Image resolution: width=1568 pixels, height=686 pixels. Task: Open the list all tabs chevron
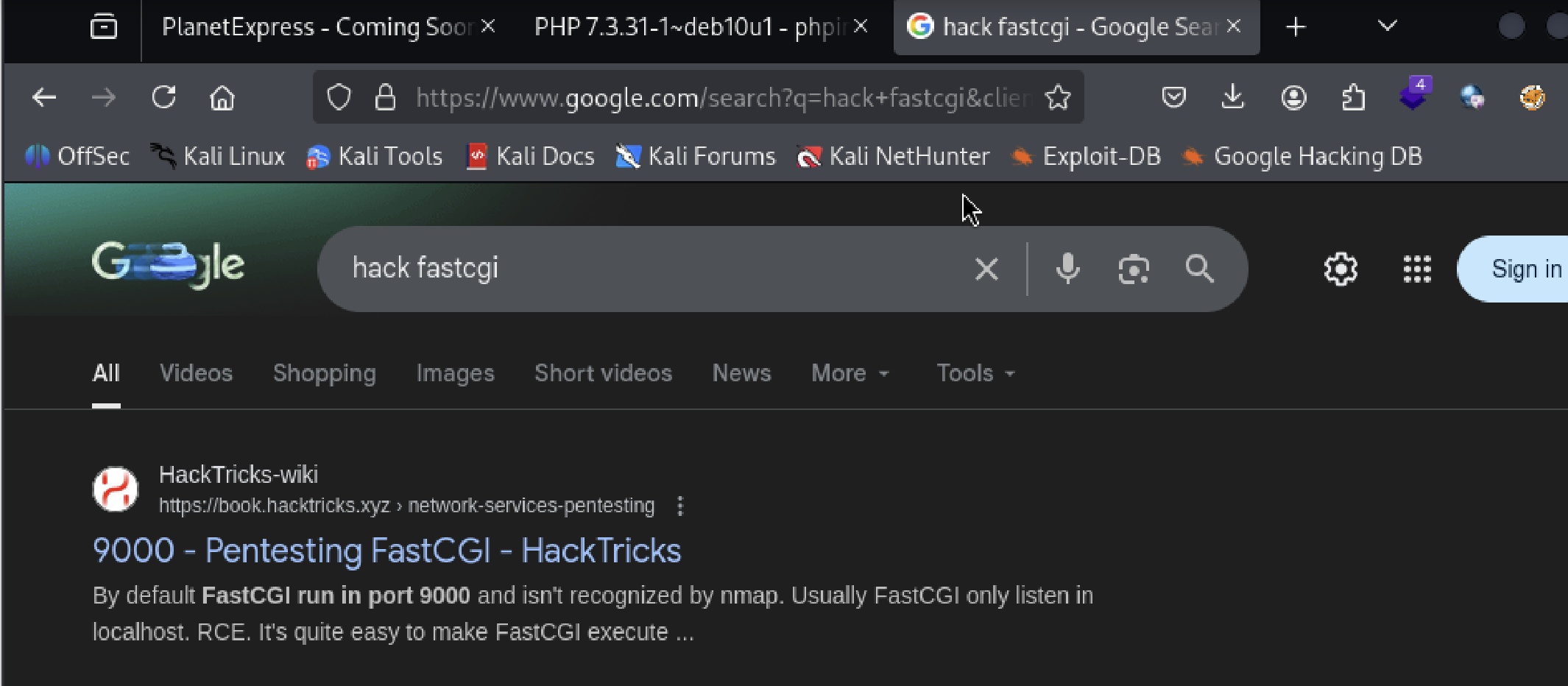[1387, 26]
